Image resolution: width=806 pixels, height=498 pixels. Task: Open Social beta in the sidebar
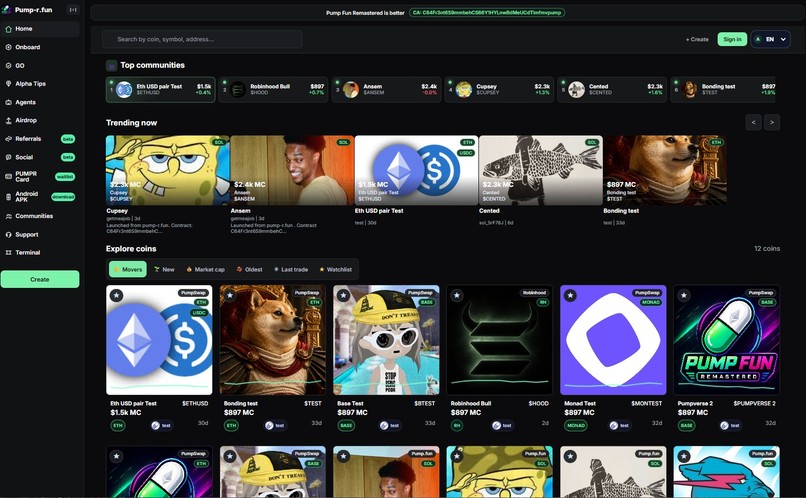pyautogui.click(x=40, y=157)
